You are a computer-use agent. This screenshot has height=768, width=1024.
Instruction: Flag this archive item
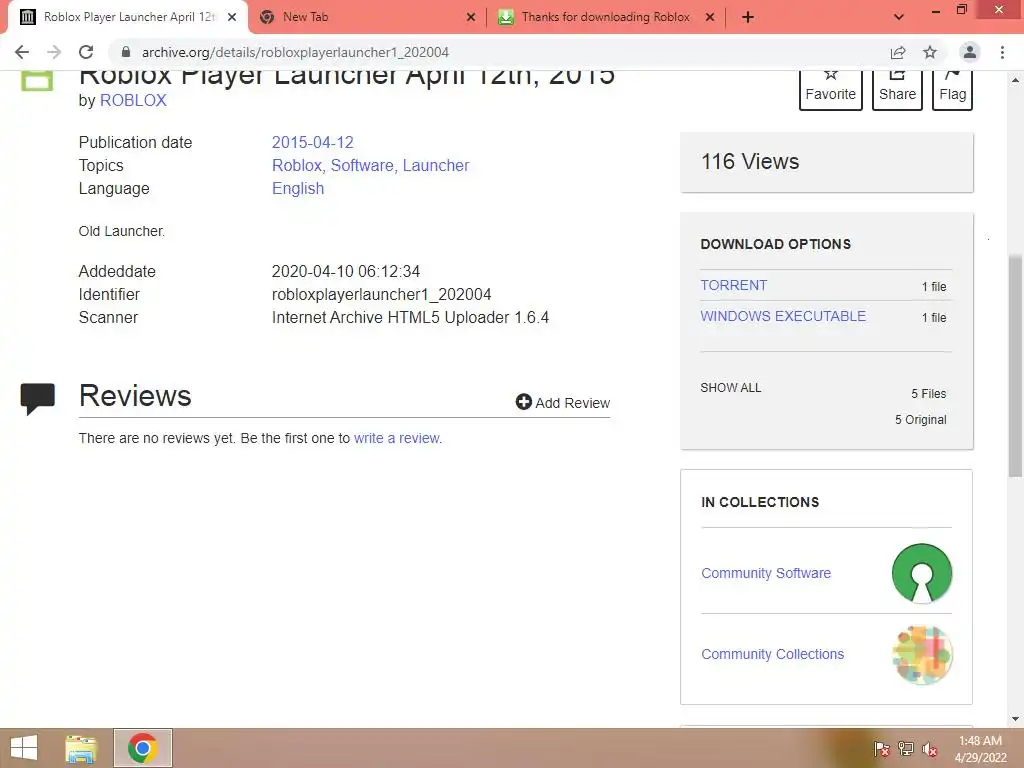coord(952,90)
